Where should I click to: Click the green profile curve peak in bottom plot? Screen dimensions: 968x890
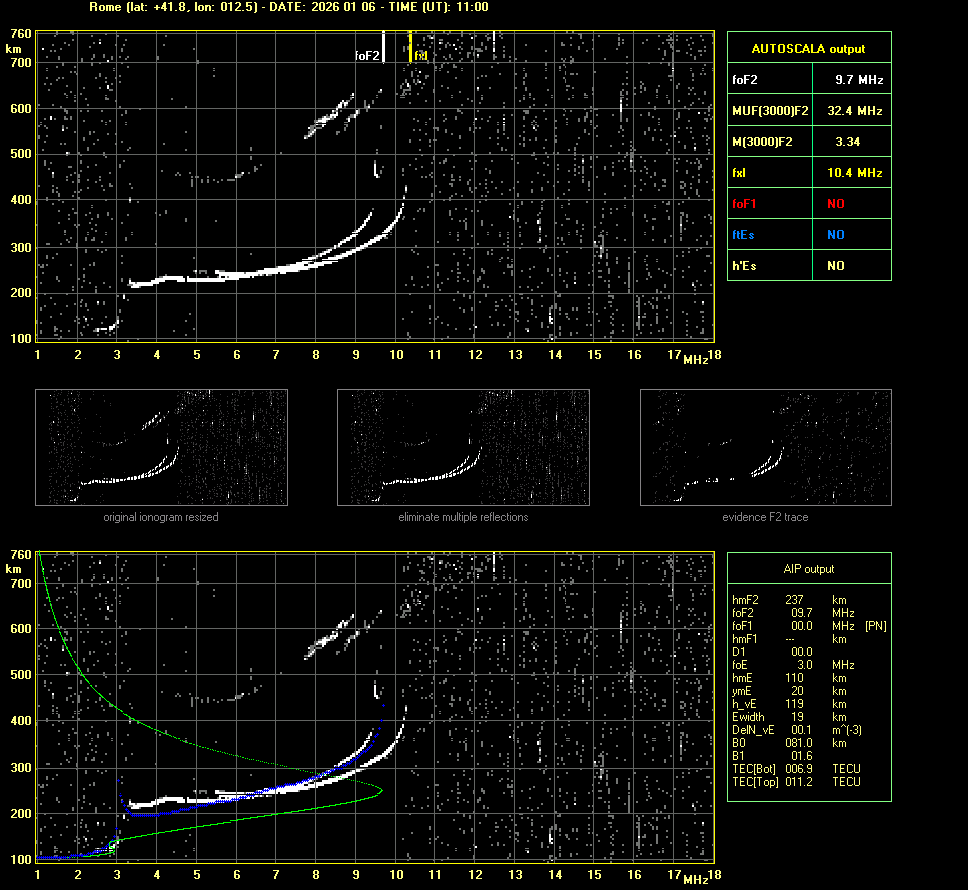[x=381, y=790]
